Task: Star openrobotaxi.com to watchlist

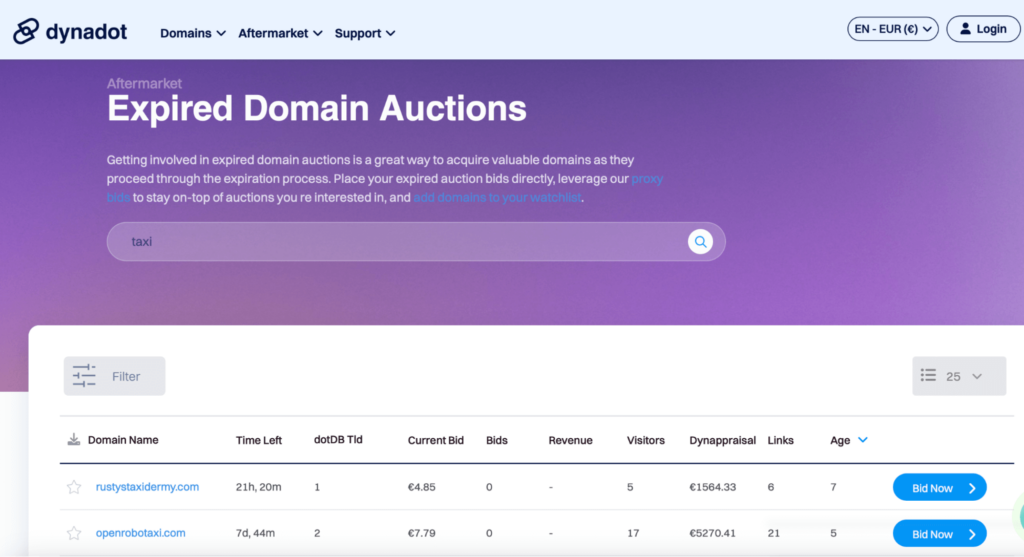Action: point(74,533)
